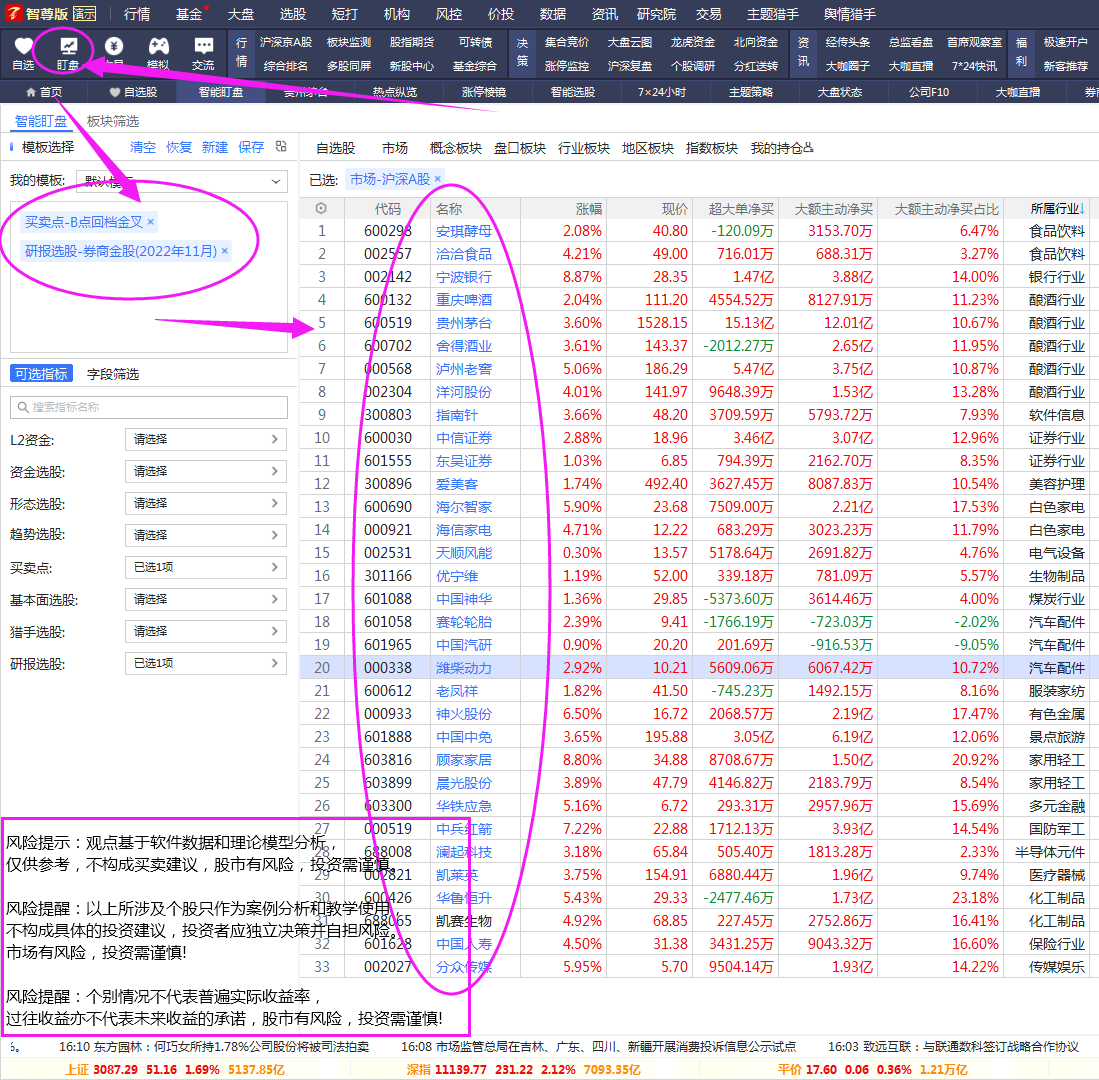The width and height of the screenshot is (1099, 1080).
Task: Open the 选股 top menu
Action: click(x=292, y=14)
